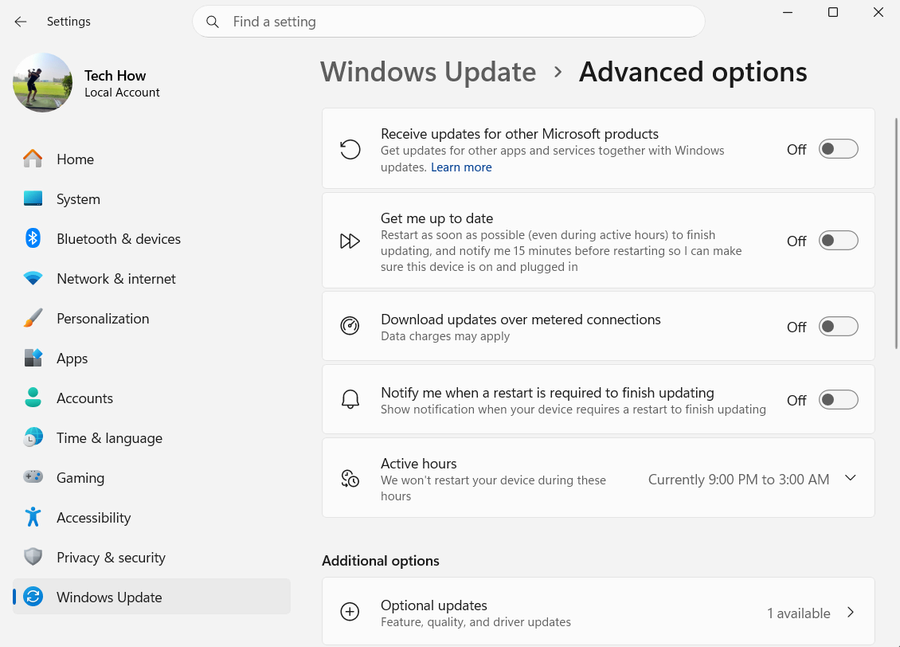Select Windows Update sidebar item

point(152,596)
